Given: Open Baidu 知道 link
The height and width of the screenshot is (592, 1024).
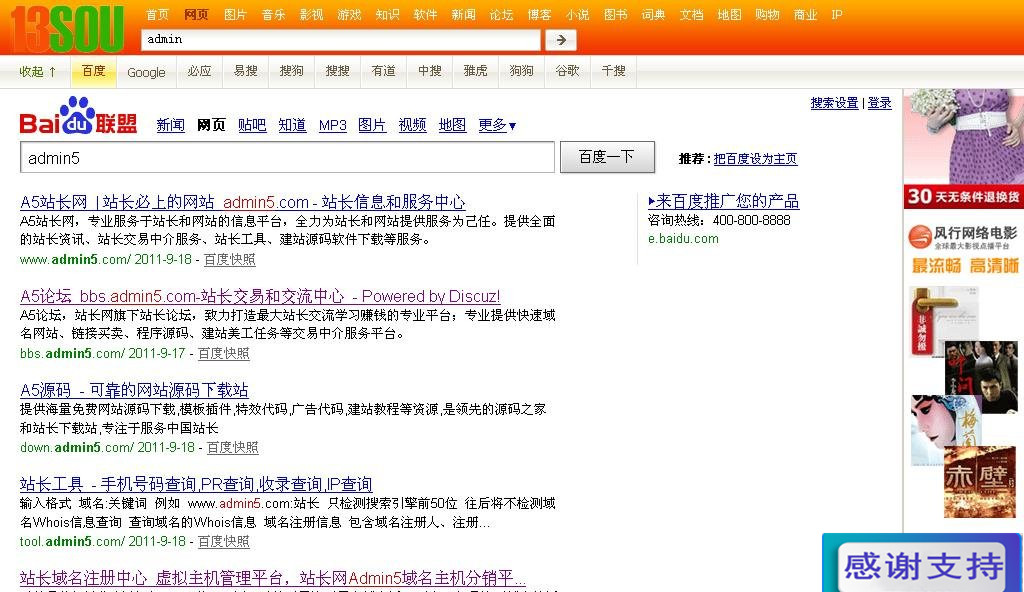Looking at the screenshot, I should (292, 125).
